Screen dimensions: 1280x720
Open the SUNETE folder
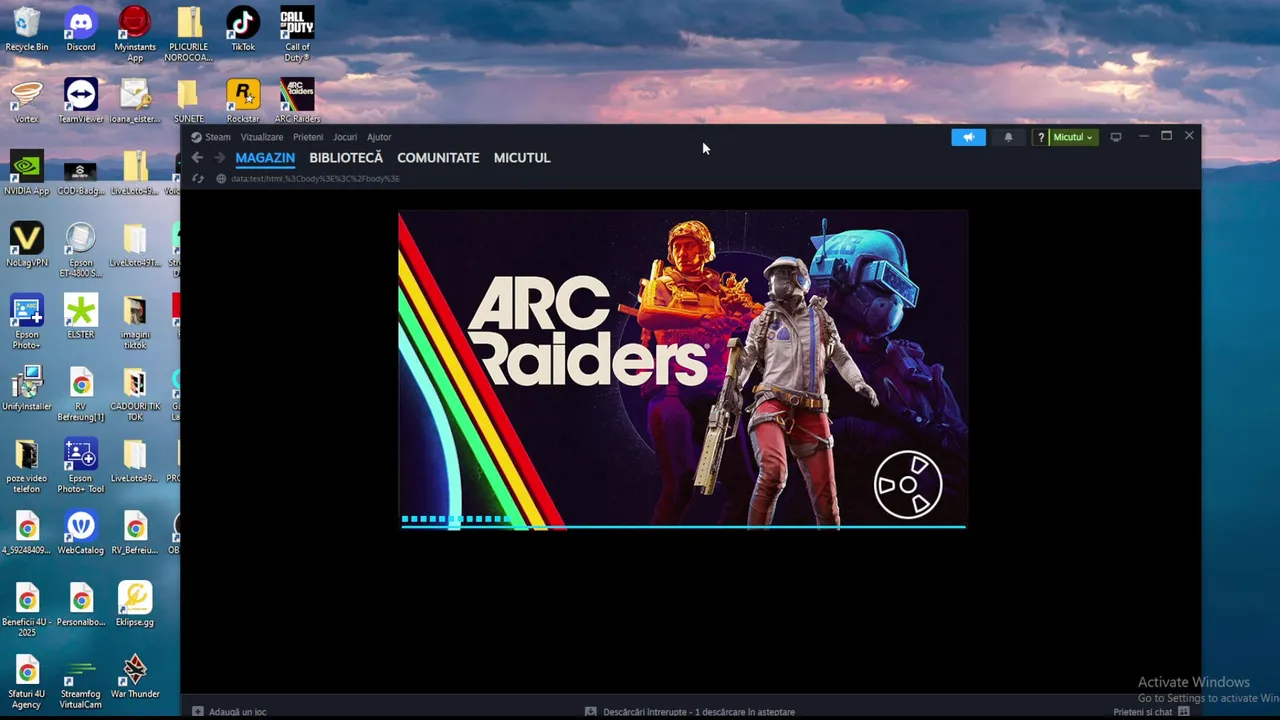click(x=189, y=102)
